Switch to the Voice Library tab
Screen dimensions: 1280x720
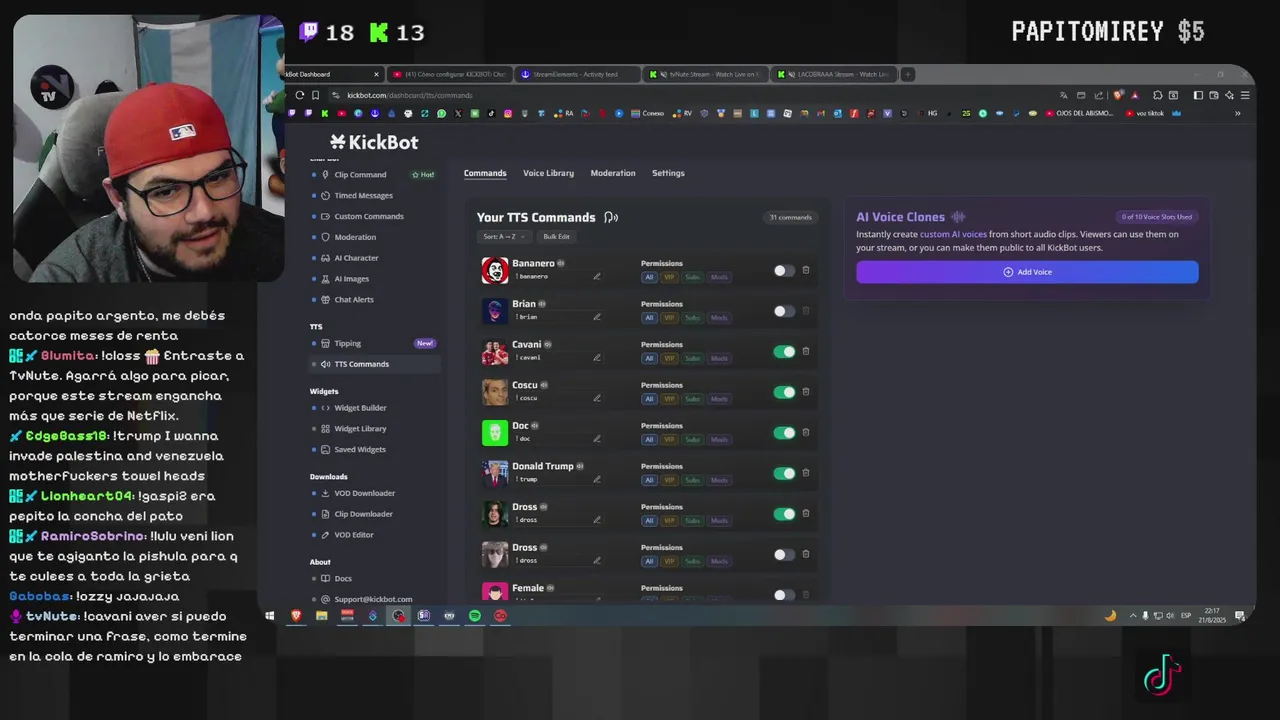coord(548,173)
